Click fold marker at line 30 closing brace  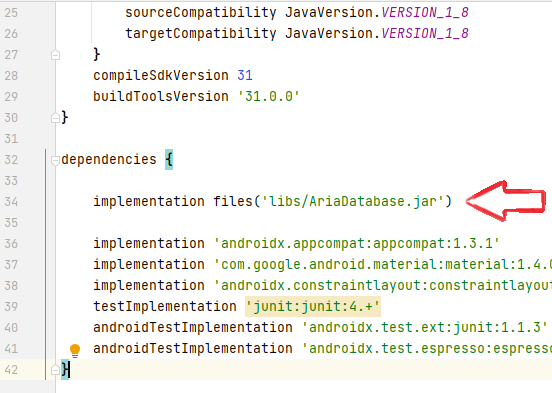coord(55,118)
